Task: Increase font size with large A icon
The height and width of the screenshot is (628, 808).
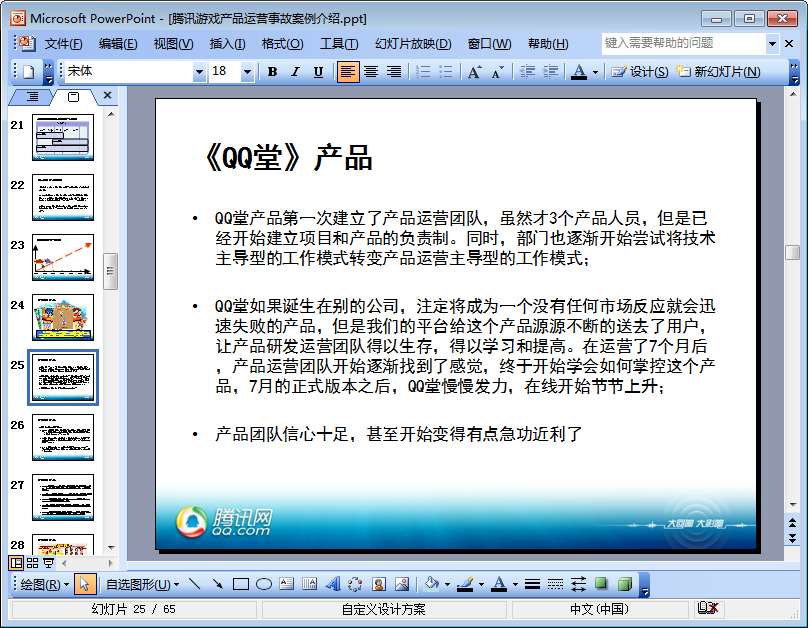Action: 475,72
